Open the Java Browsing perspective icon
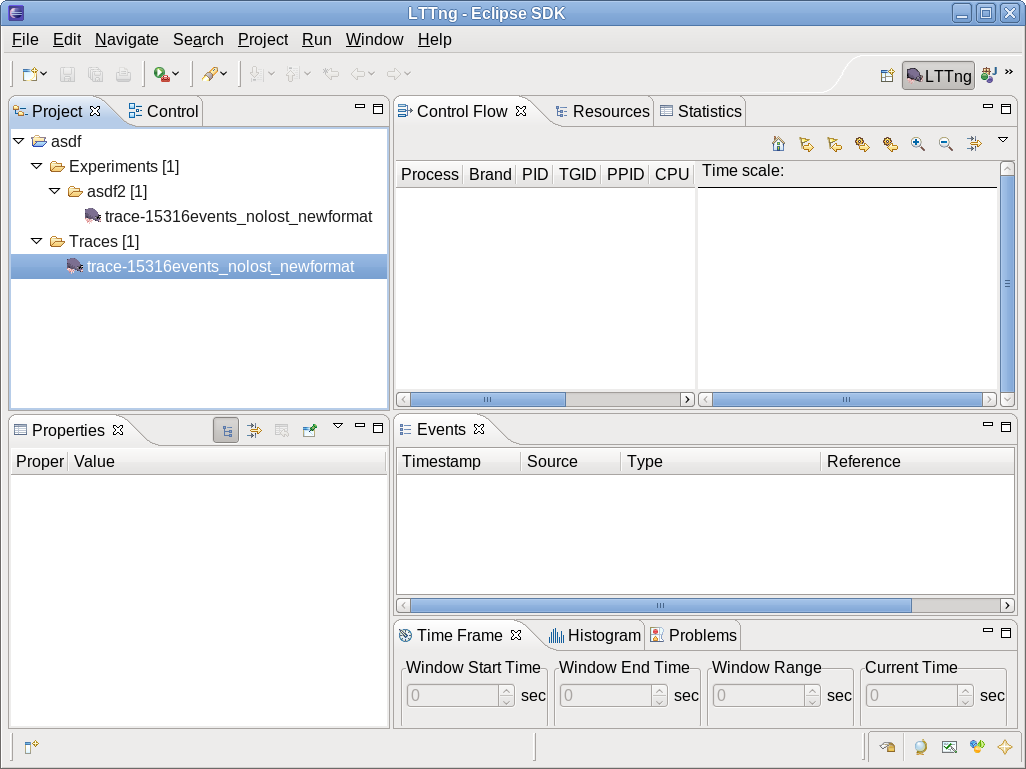Viewport: 1026px width, 769px height. [x=989, y=75]
